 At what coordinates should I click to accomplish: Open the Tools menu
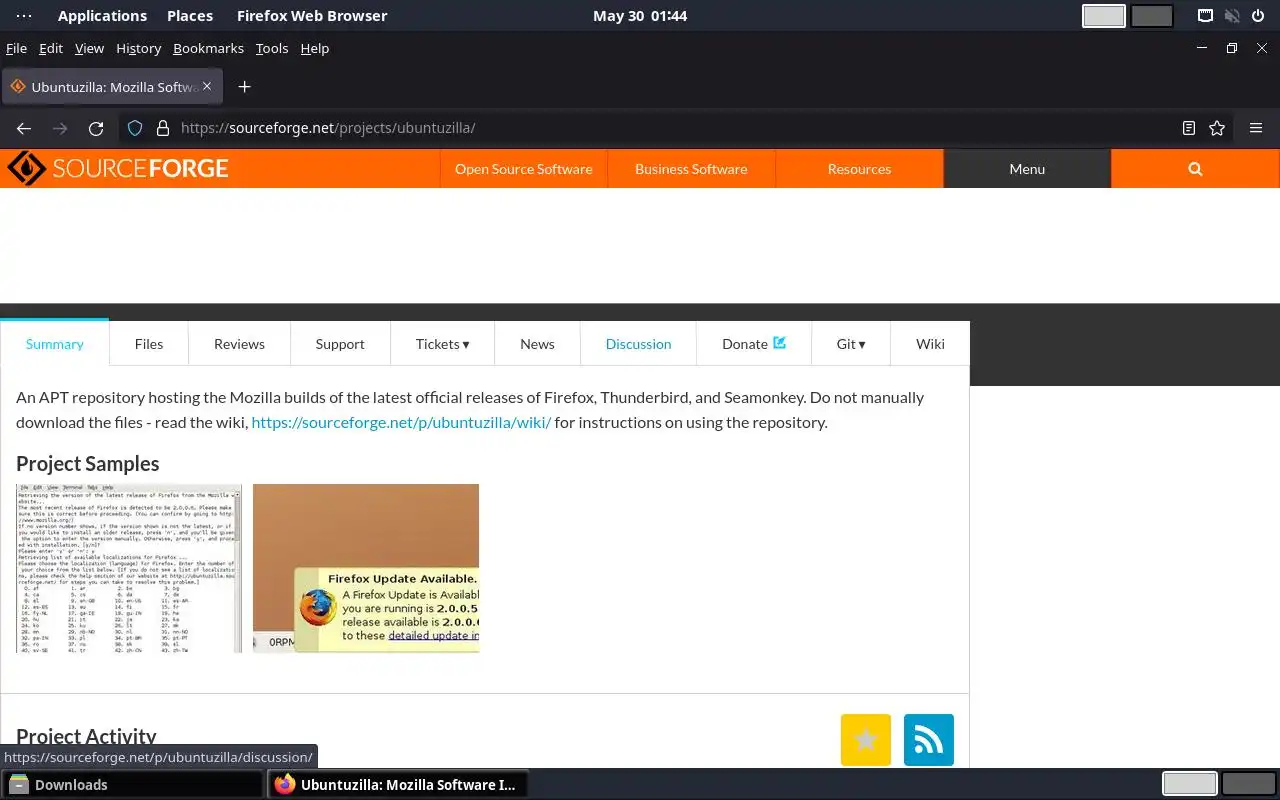(272, 48)
